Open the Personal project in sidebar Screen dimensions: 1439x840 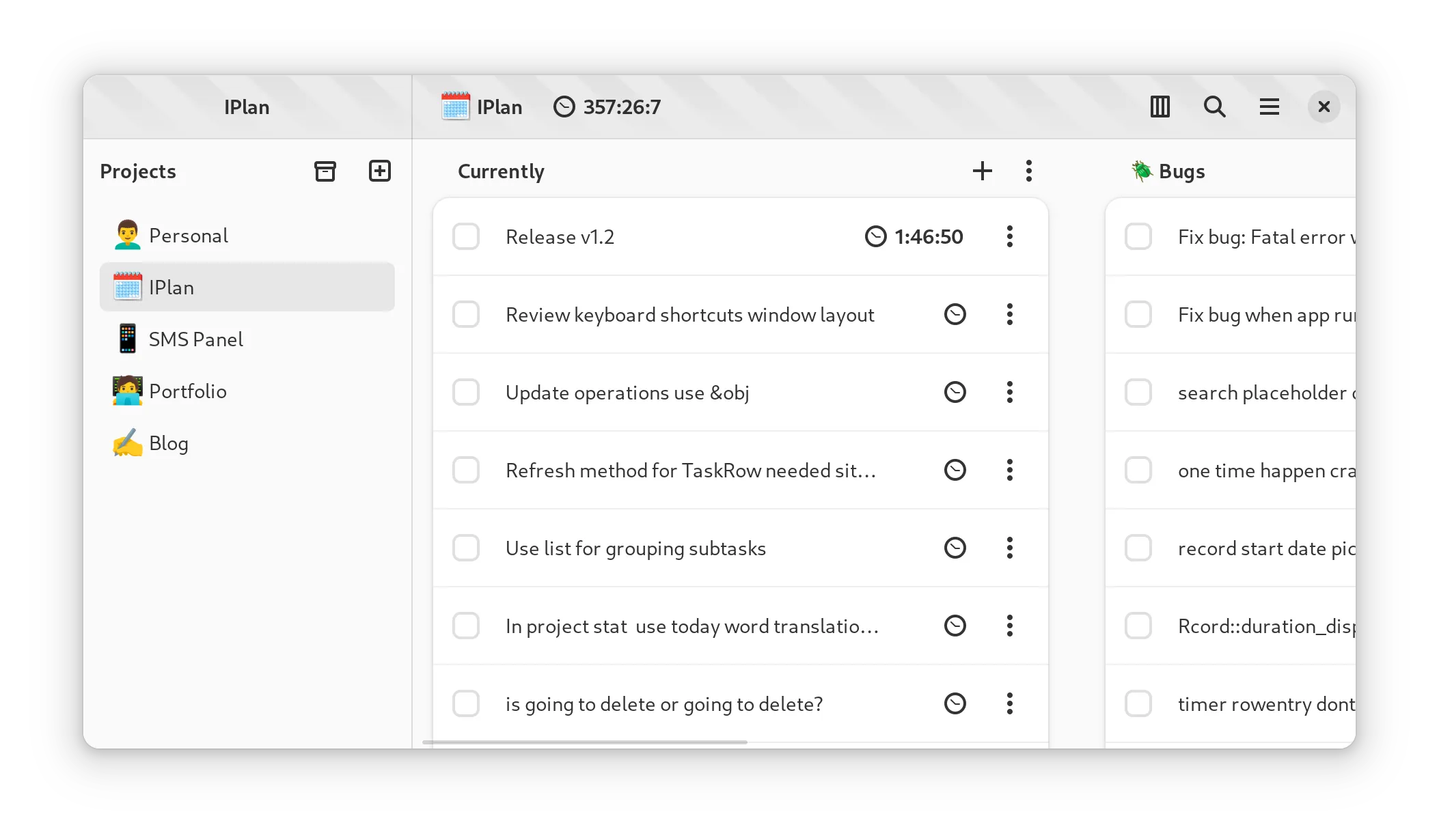click(189, 236)
